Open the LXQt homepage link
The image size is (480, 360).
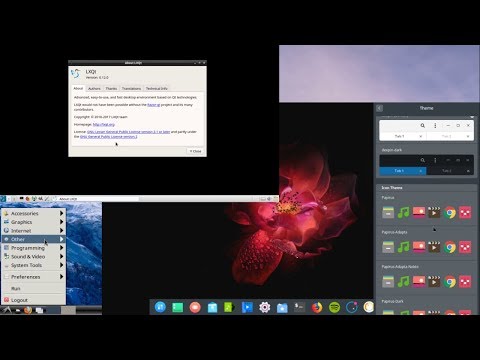(x=104, y=124)
